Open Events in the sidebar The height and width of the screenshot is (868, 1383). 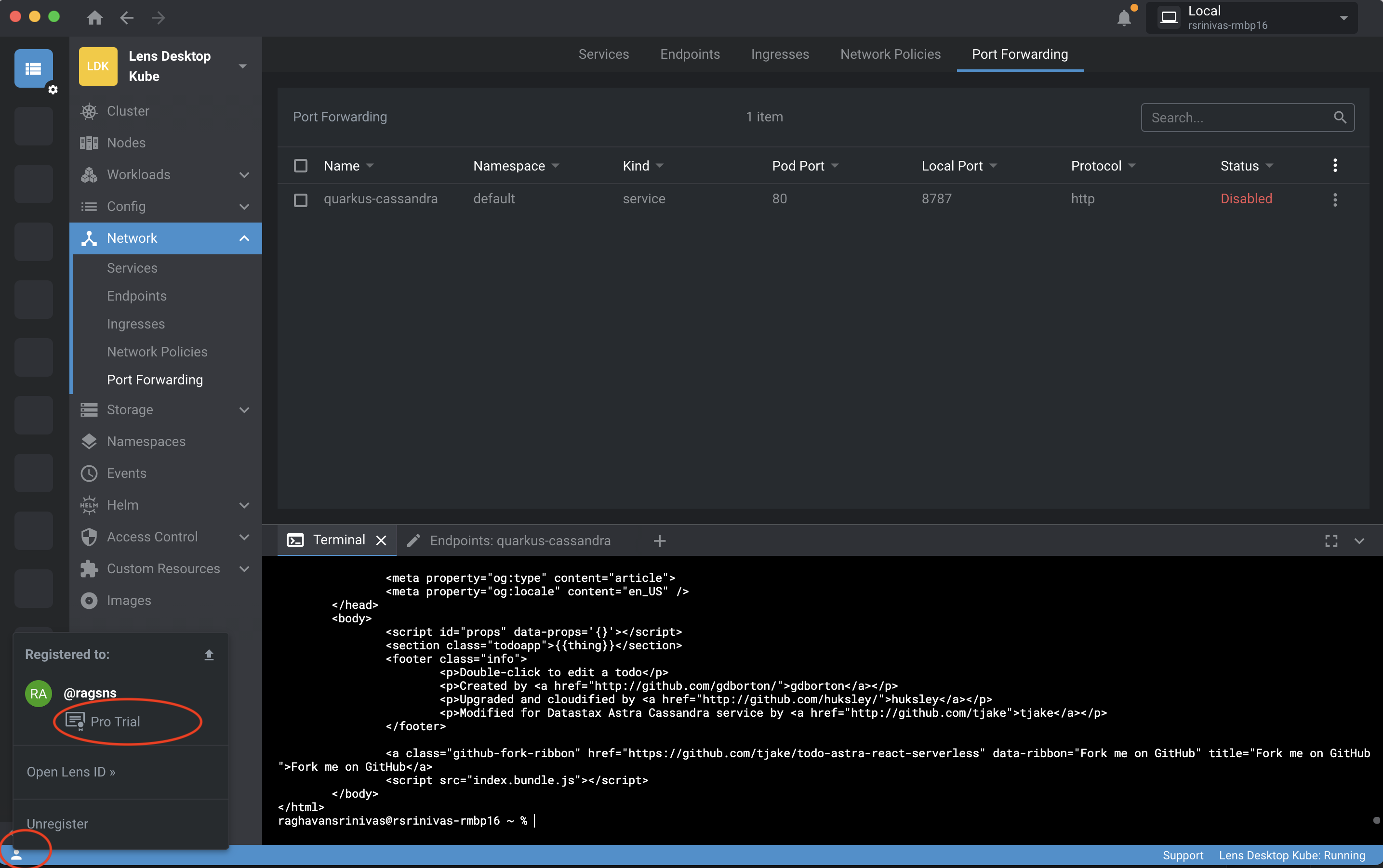tap(126, 473)
